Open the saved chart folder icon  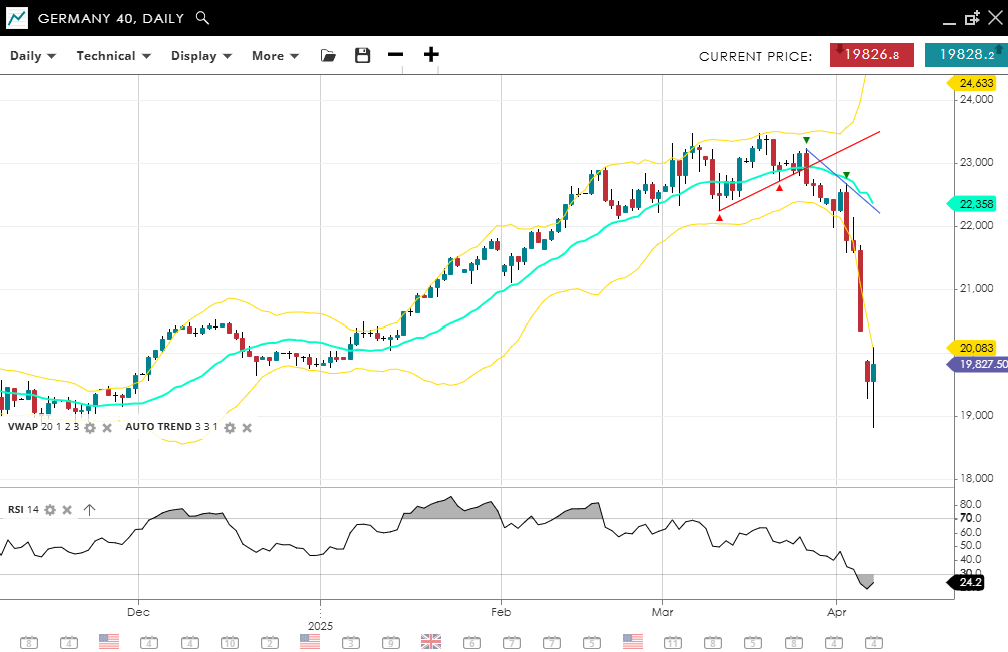328,56
